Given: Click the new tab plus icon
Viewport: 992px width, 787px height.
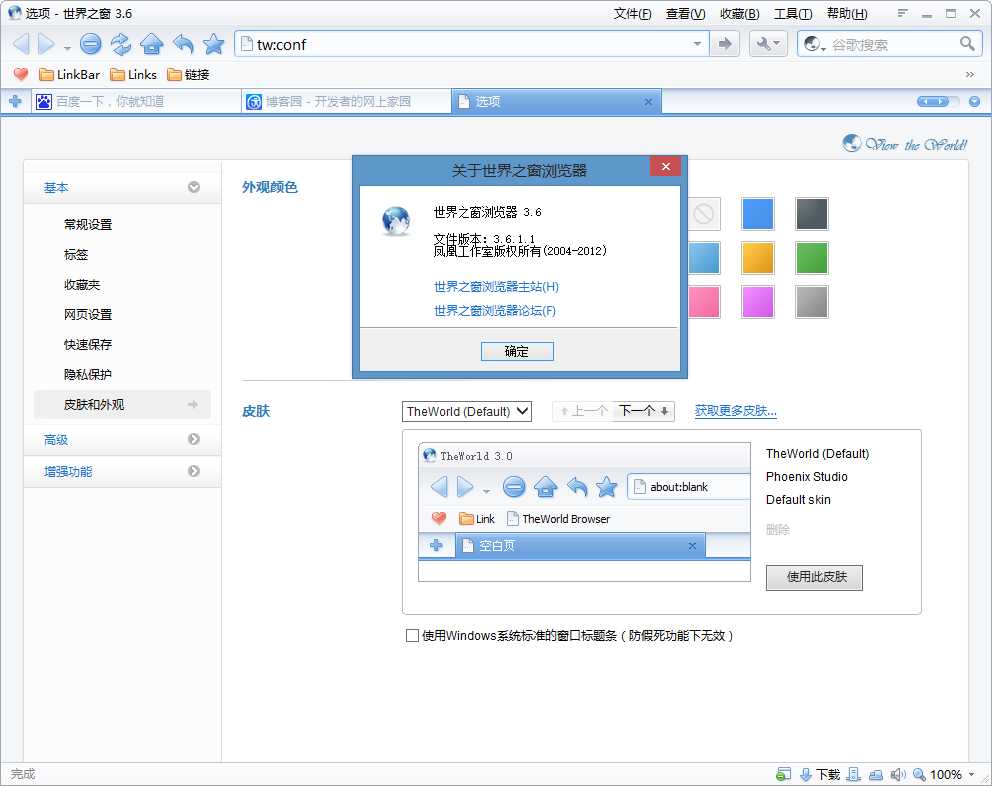Looking at the screenshot, I should tap(16, 101).
